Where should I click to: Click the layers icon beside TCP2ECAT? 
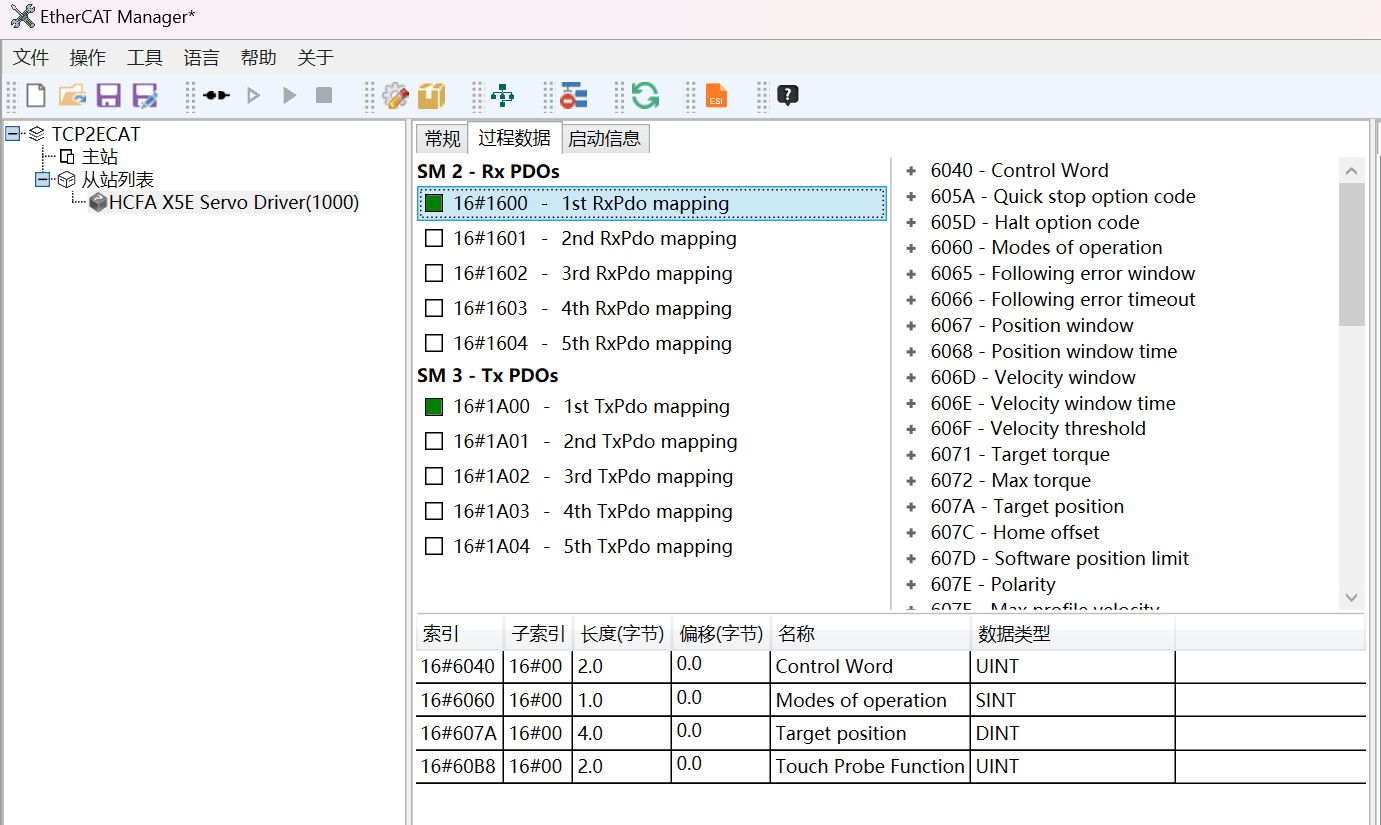(37, 133)
